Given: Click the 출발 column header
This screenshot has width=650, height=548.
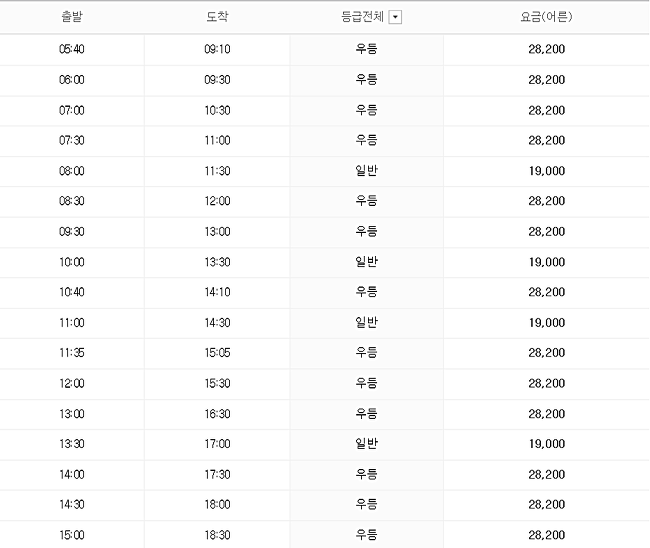Looking at the screenshot, I should tap(72, 17).
